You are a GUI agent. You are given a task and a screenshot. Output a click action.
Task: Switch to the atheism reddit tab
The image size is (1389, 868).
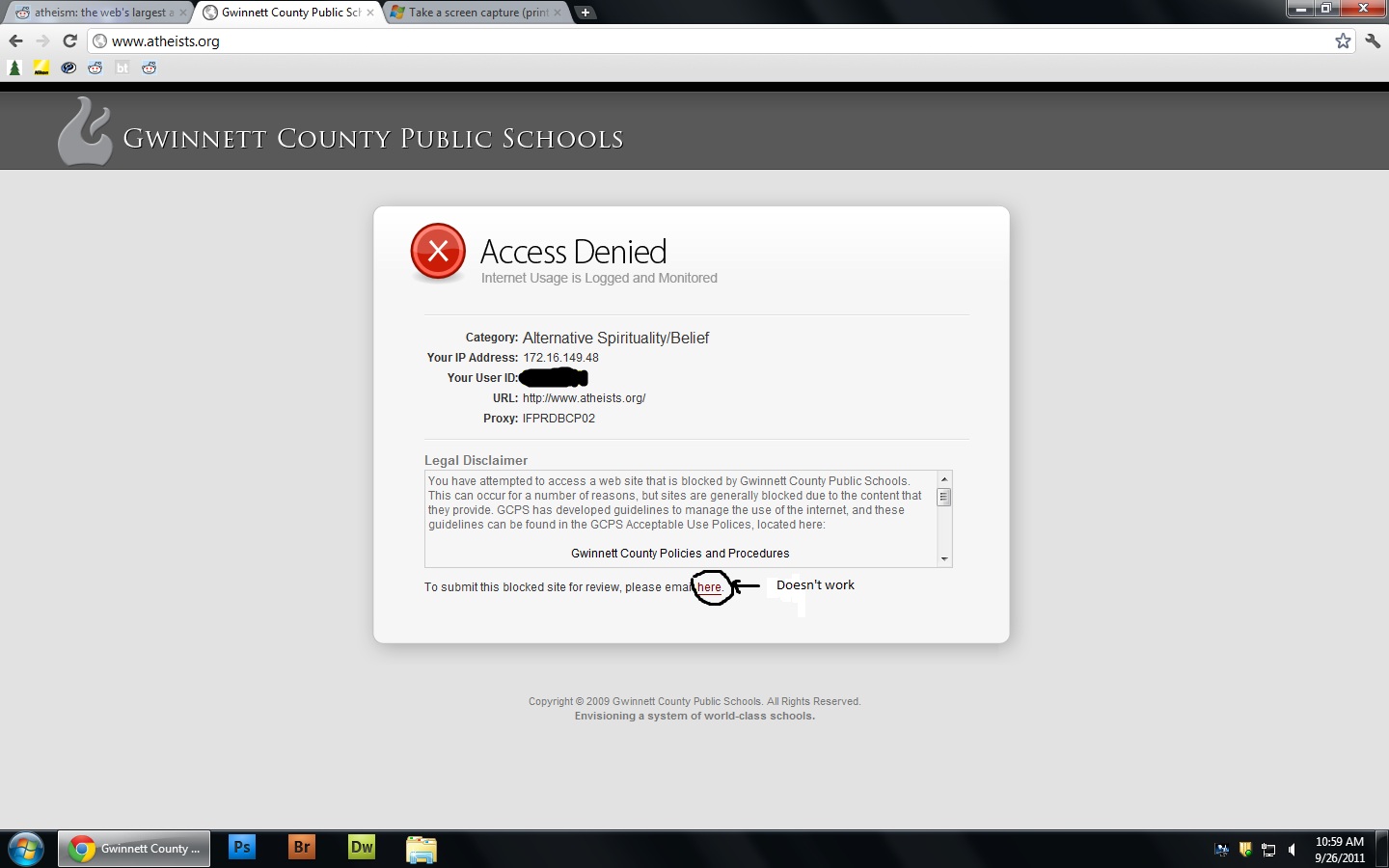96,13
